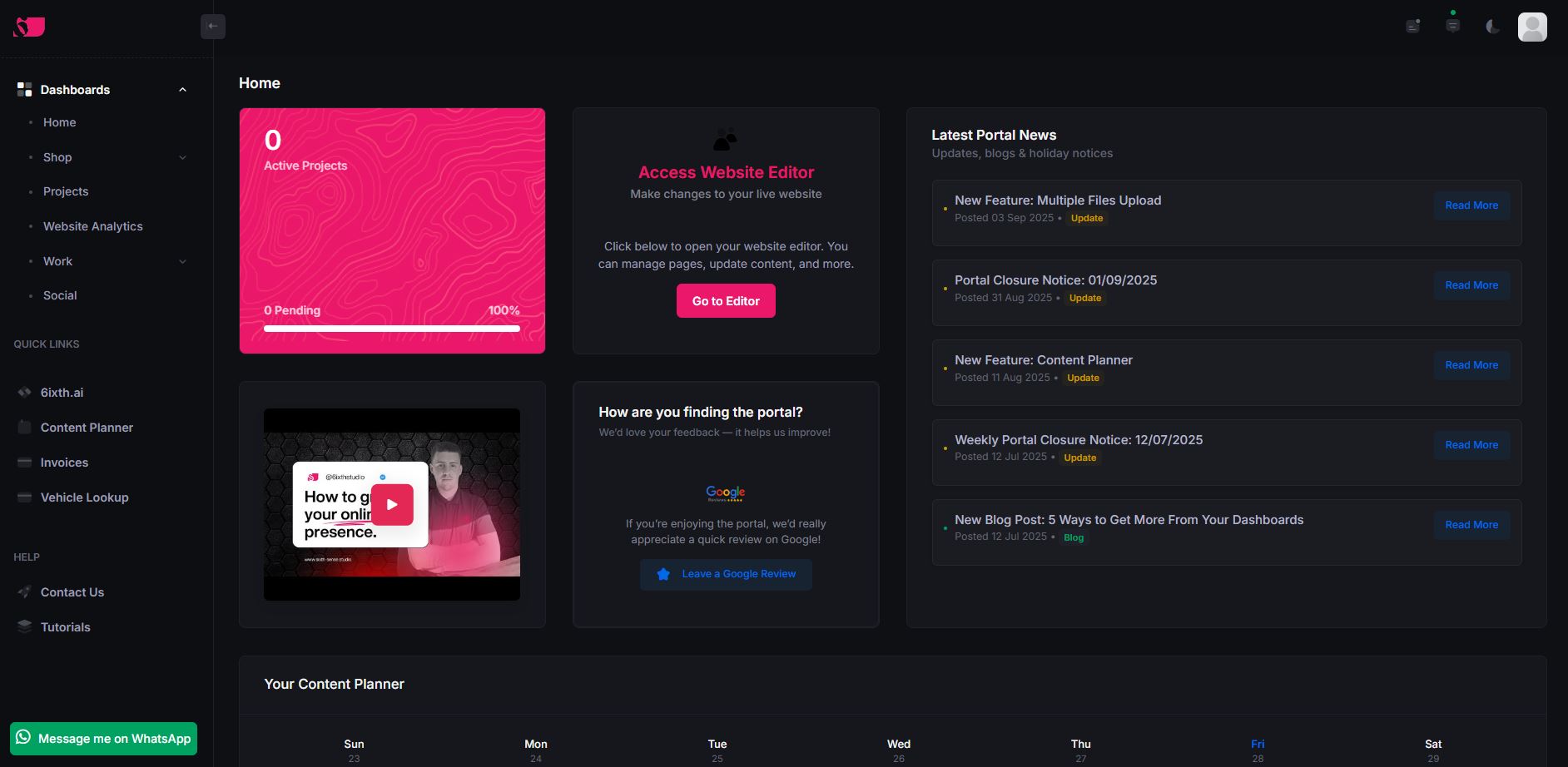1568x767 pixels.
Task: Click the Tutorials icon in sidebar
Action: click(24, 626)
